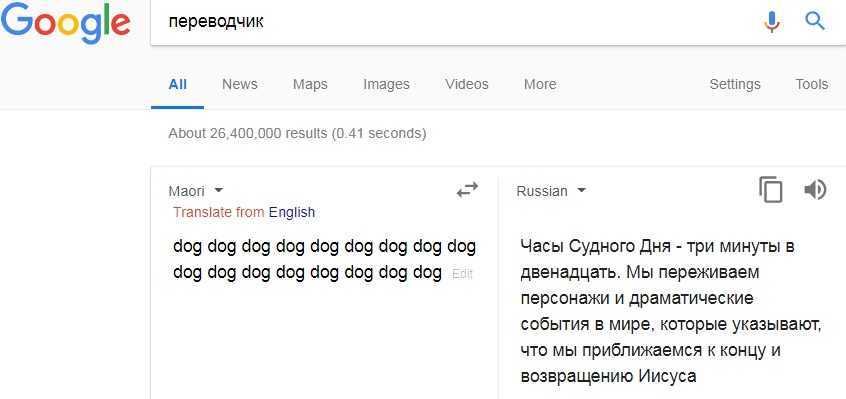Listen to translation via speaker icon

[x=815, y=190]
